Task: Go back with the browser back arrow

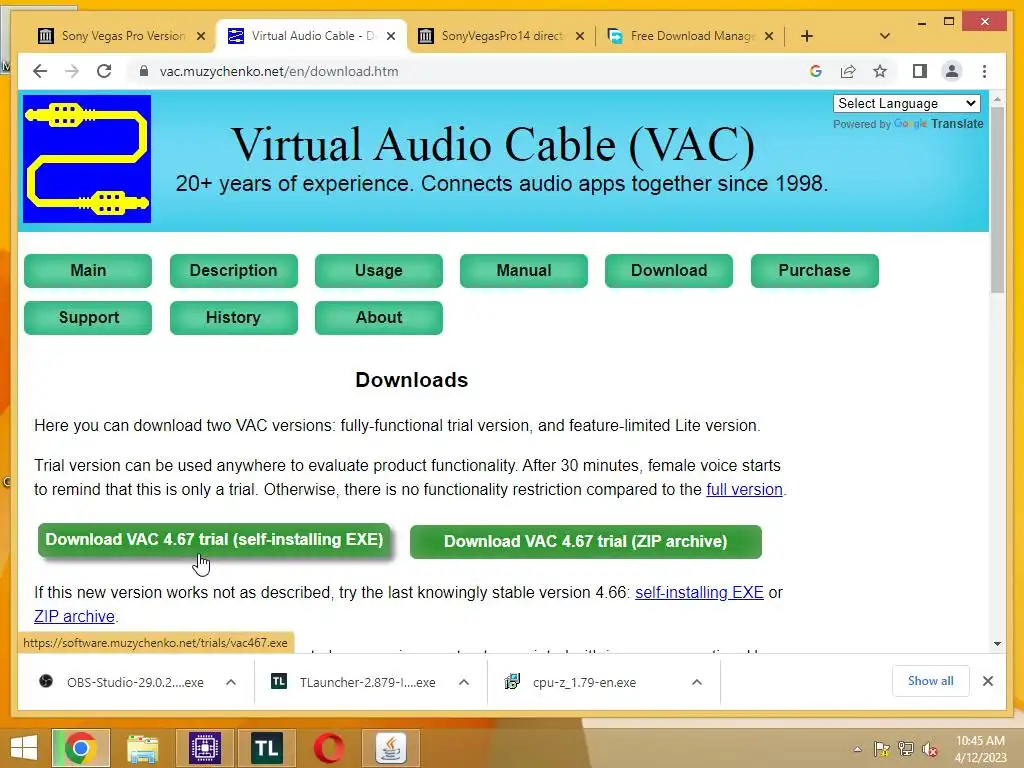Action: (x=40, y=71)
